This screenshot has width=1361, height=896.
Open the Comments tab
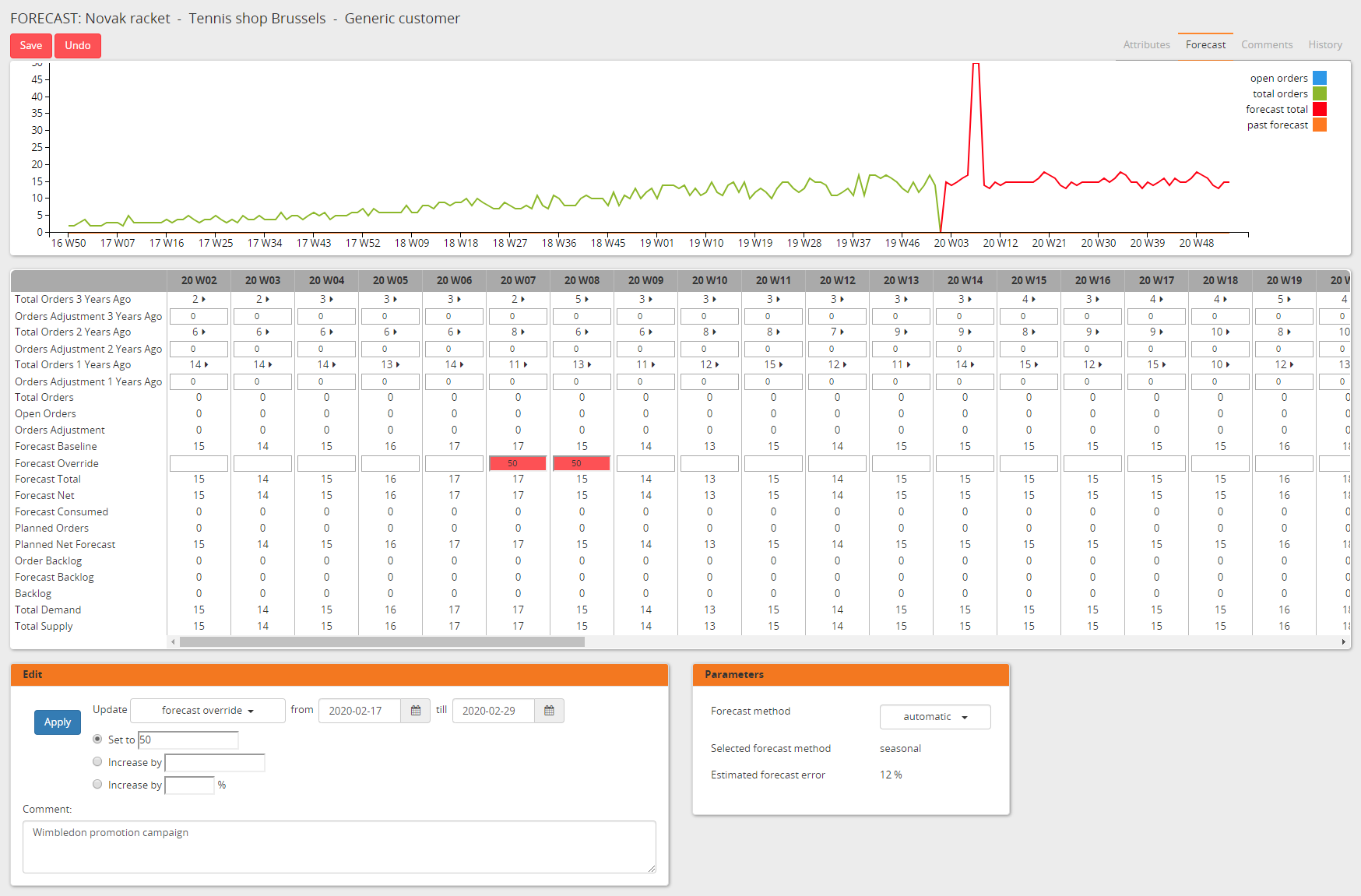[1266, 45]
